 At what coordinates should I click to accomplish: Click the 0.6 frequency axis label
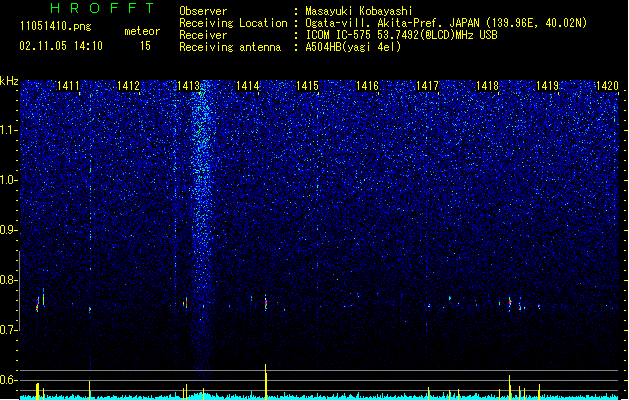point(9,380)
